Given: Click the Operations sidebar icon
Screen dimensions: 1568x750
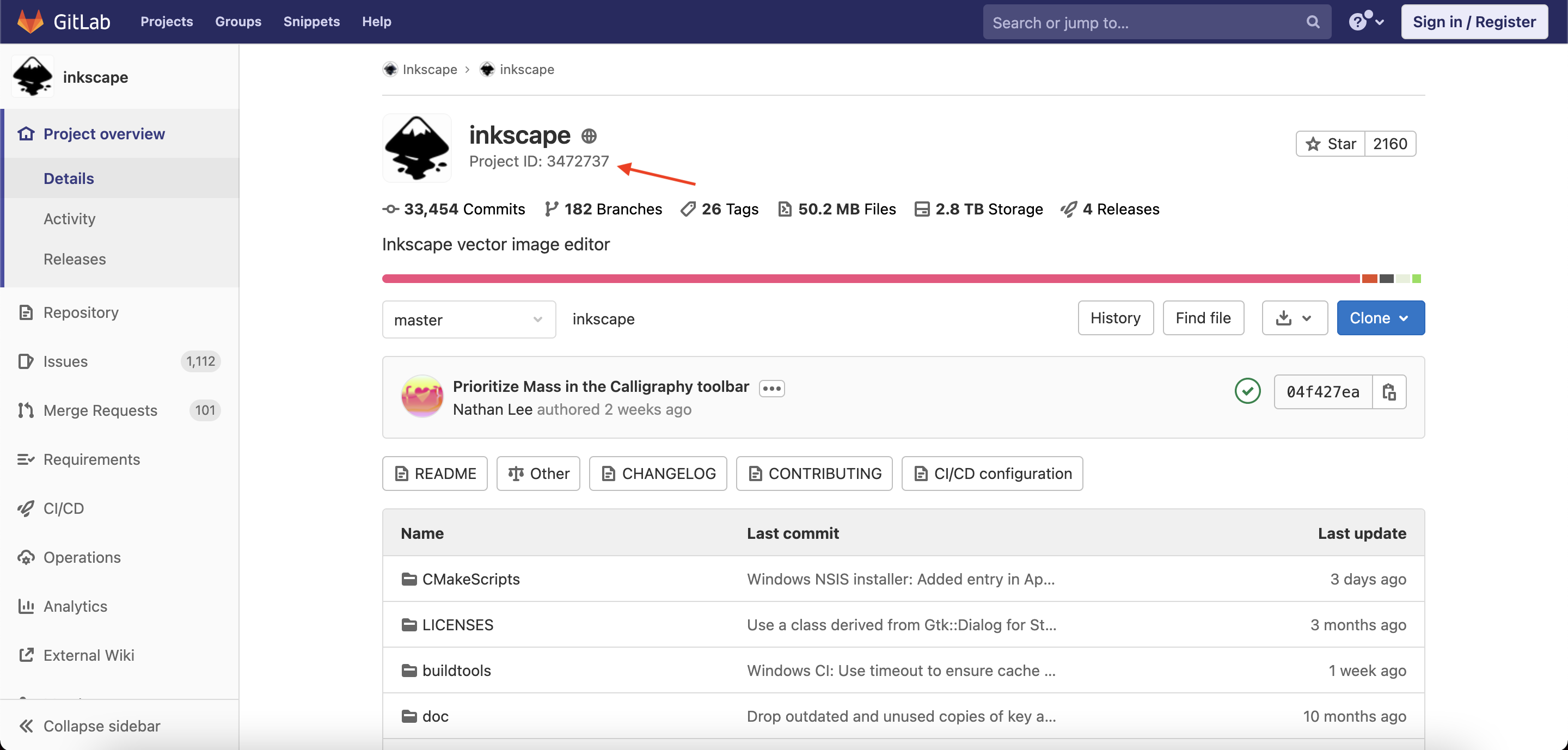Looking at the screenshot, I should point(26,557).
